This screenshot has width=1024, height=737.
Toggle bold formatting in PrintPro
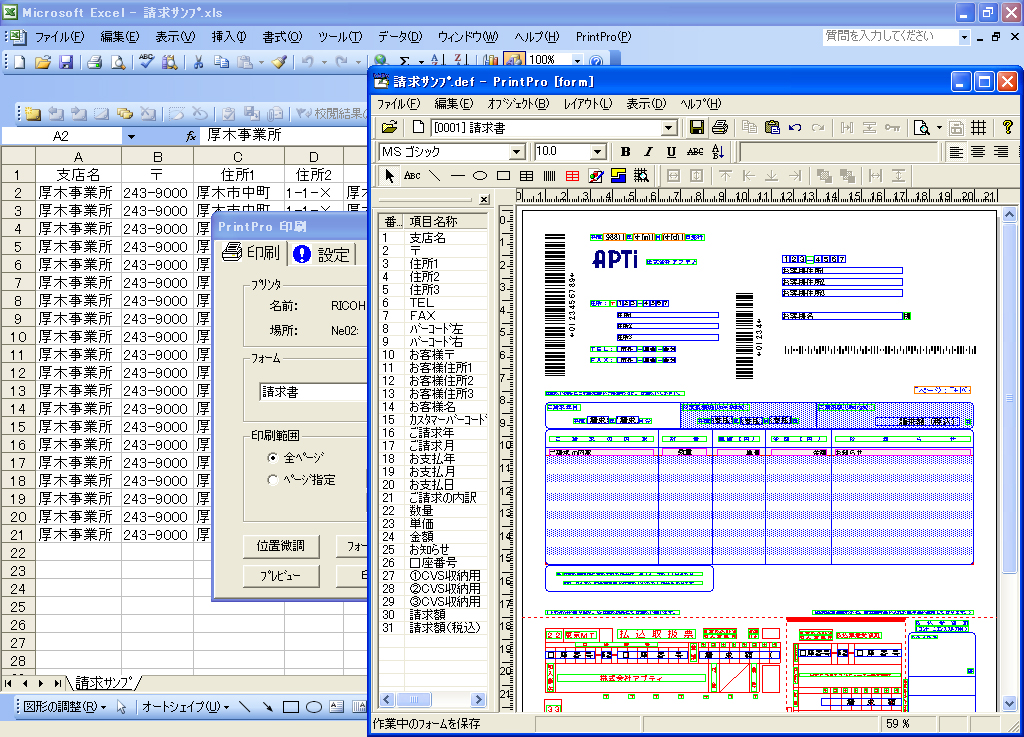pos(625,151)
